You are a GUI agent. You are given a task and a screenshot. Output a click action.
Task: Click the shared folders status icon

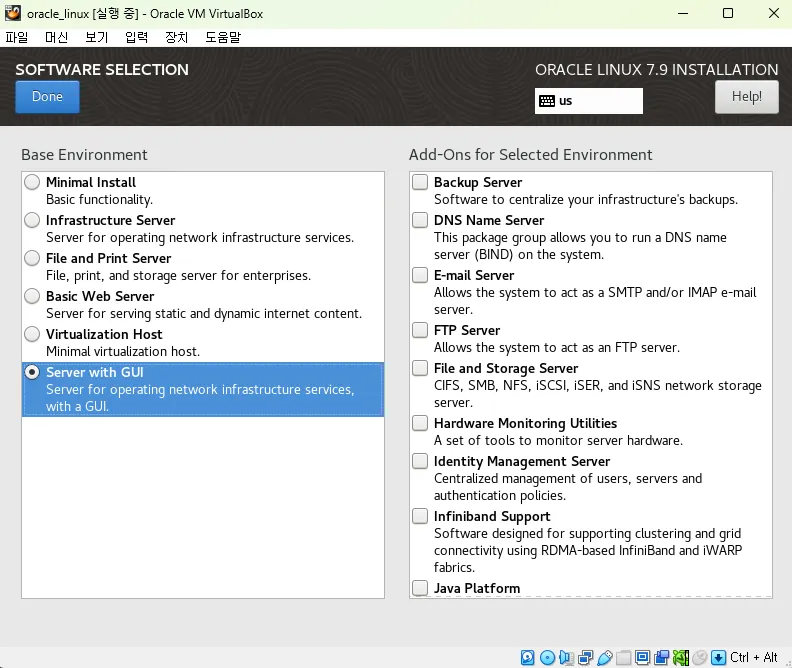pos(623,657)
